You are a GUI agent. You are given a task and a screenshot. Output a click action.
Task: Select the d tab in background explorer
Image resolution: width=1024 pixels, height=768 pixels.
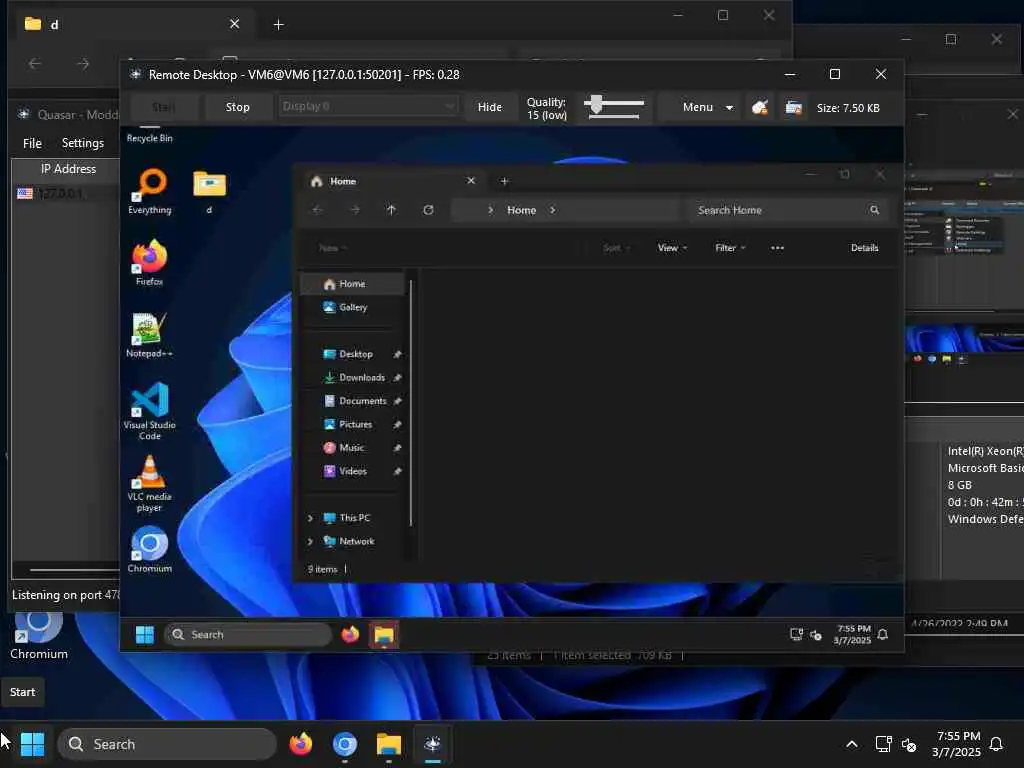point(133,24)
